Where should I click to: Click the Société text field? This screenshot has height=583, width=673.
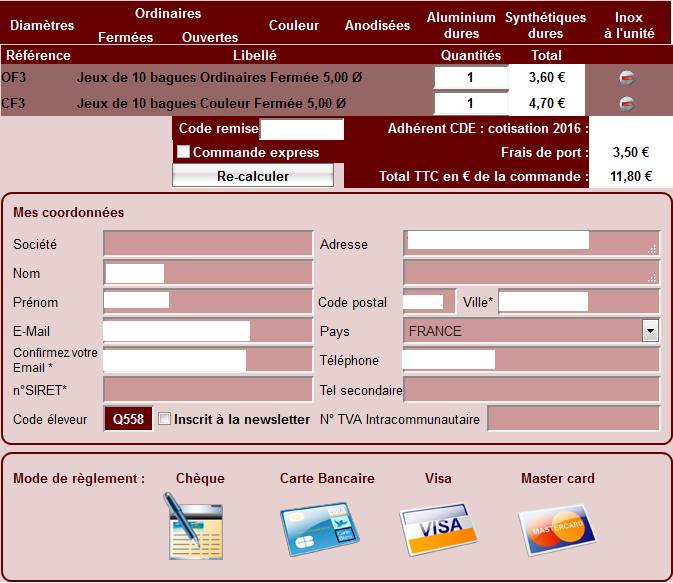tap(208, 244)
